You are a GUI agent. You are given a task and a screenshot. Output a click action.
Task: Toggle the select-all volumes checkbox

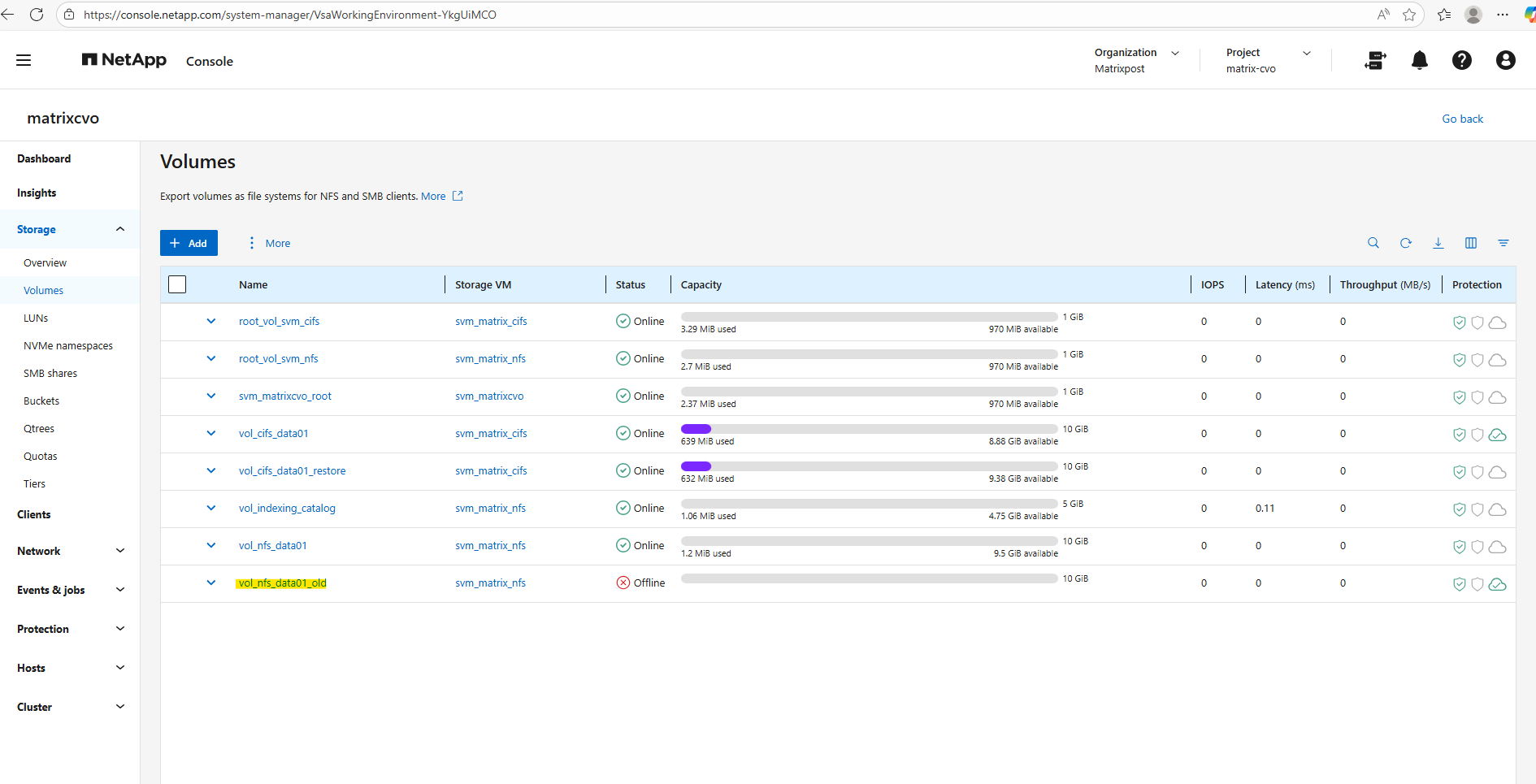(x=177, y=284)
